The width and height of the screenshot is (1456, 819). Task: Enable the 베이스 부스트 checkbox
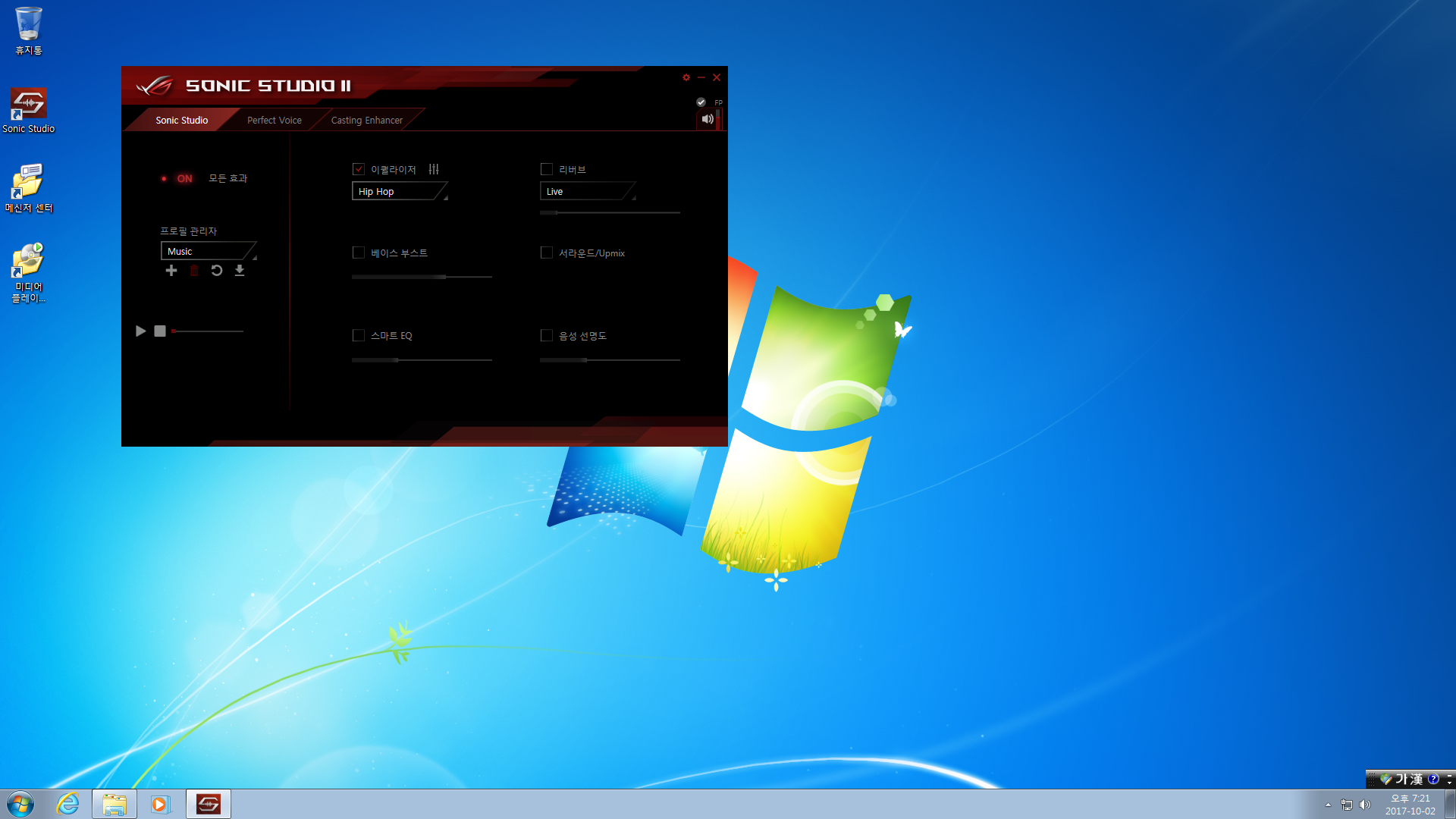tap(359, 253)
